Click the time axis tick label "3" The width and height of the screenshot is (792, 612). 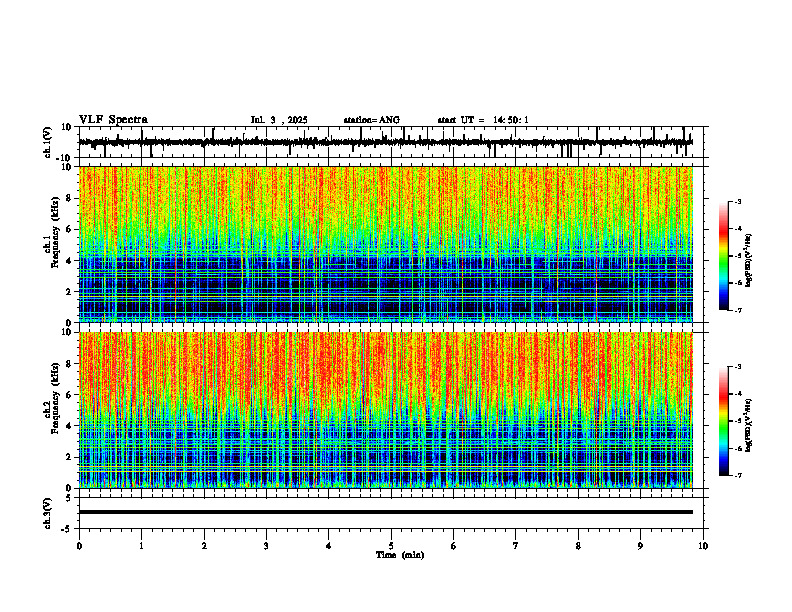tap(266, 546)
